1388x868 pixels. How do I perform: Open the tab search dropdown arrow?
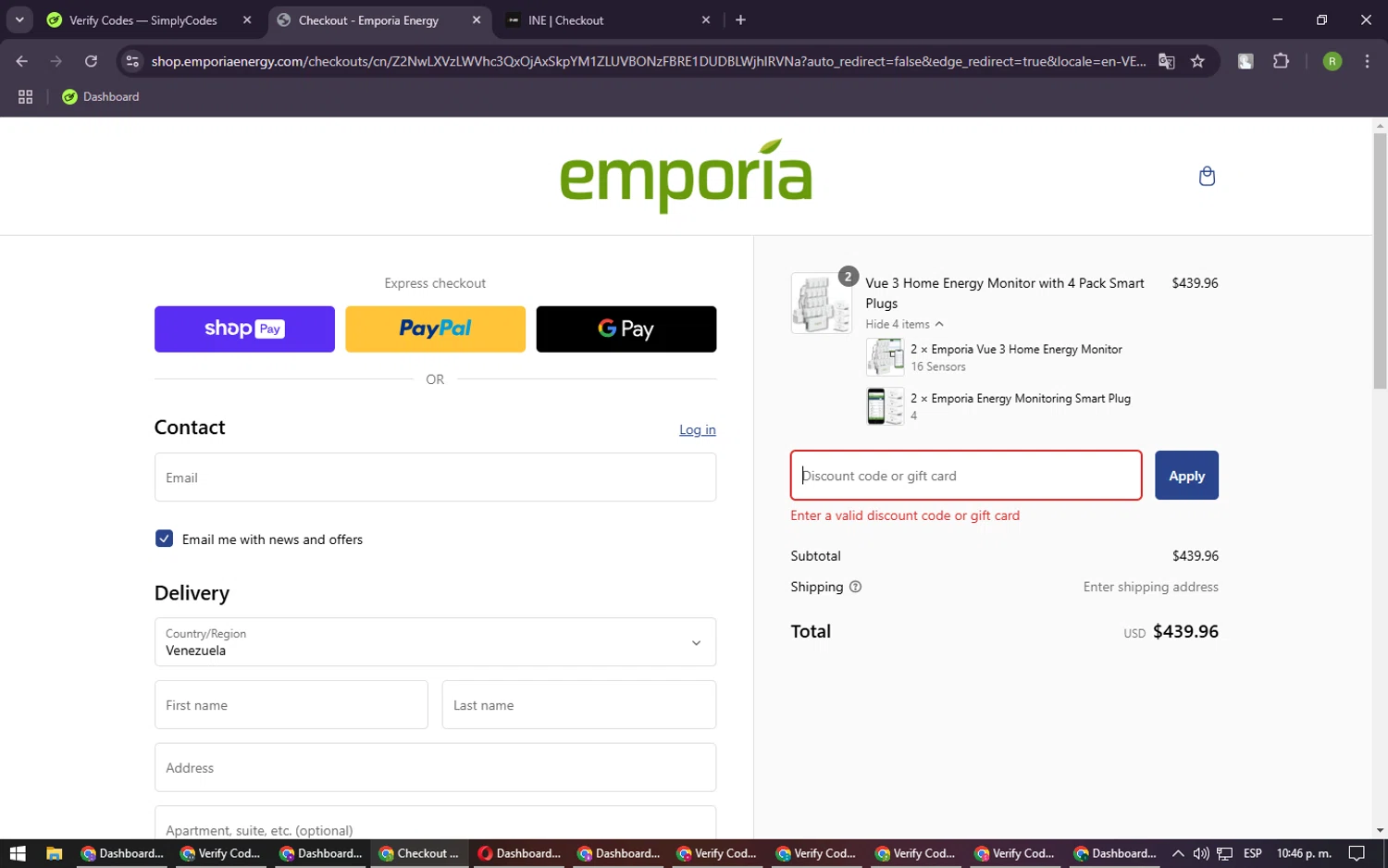(x=19, y=19)
